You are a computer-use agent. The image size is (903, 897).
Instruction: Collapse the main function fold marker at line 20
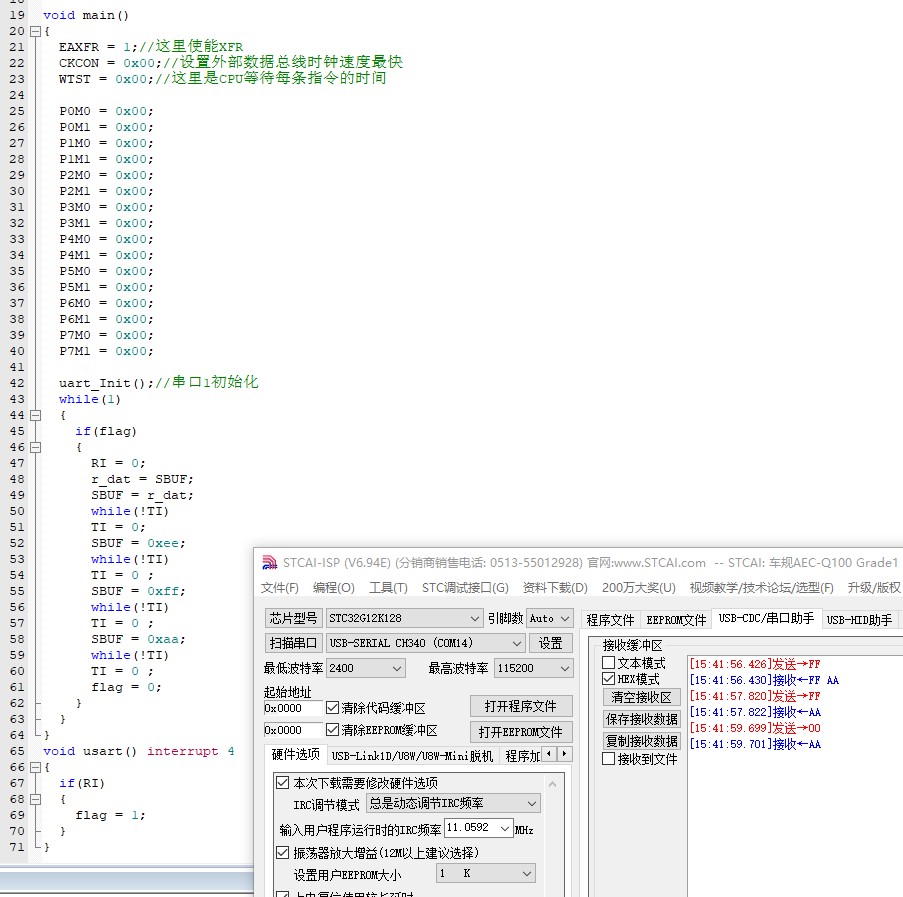tap(35, 31)
